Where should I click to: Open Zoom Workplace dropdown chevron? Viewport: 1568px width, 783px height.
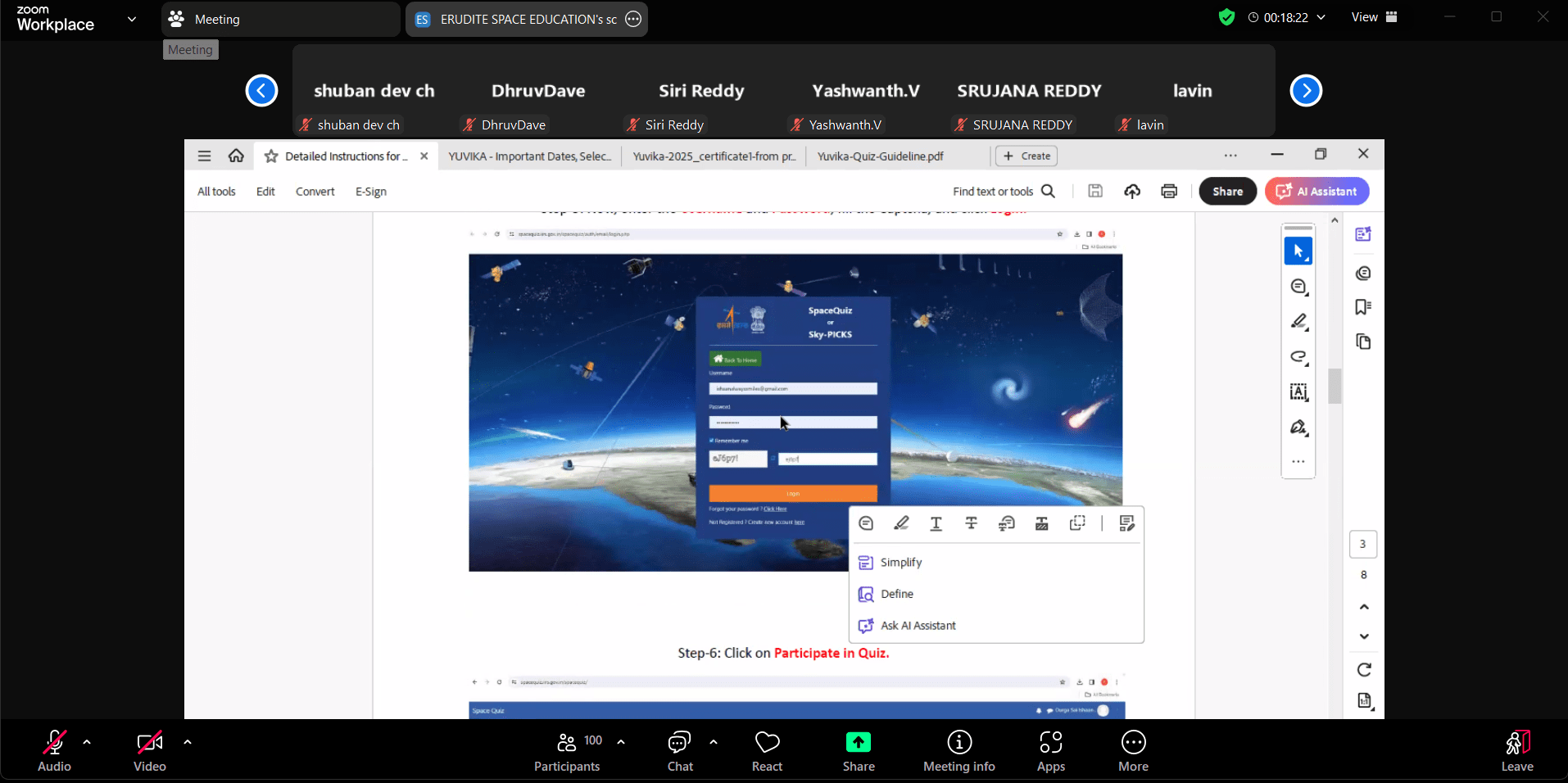(132, 19)
